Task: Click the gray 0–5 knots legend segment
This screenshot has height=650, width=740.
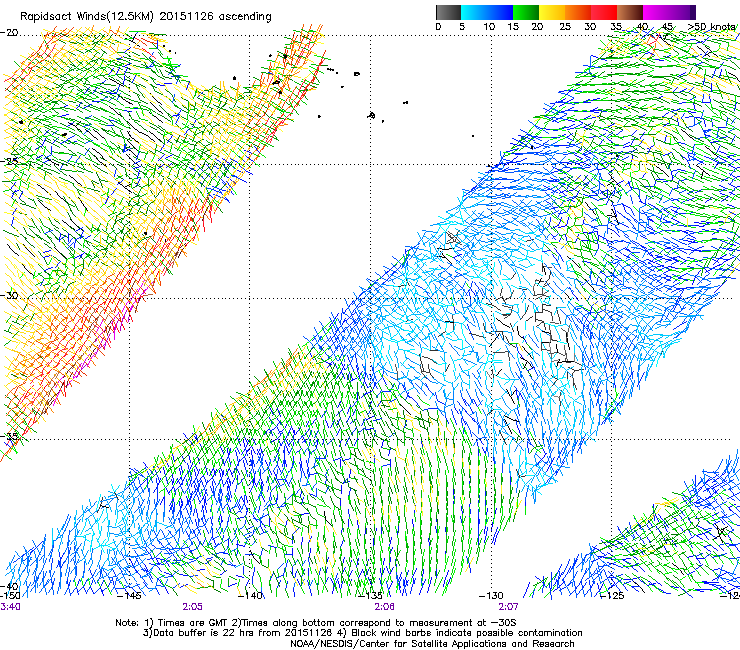Action: click(x=448, y=12)
